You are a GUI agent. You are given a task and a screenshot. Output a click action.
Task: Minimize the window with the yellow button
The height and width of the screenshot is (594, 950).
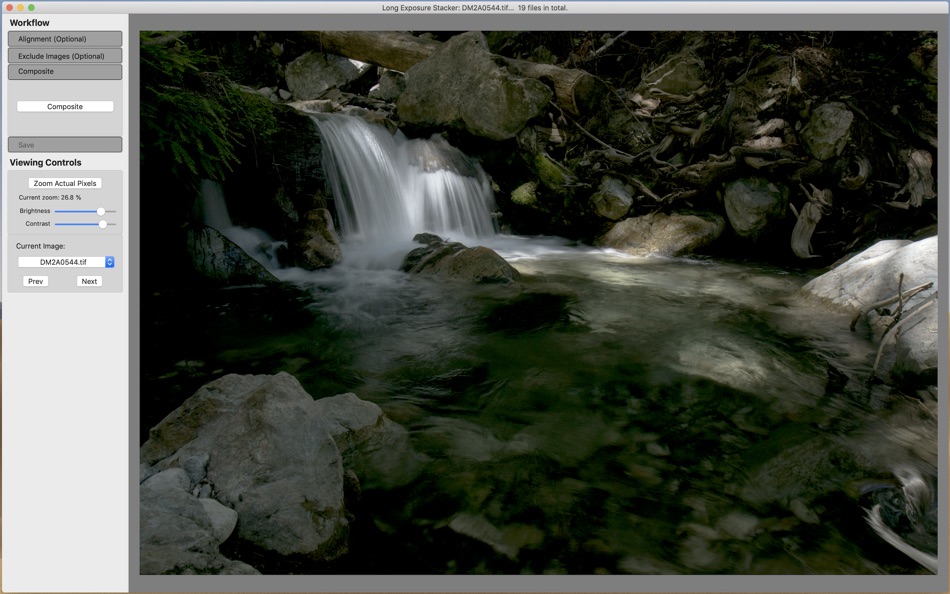tap(20, 7)
